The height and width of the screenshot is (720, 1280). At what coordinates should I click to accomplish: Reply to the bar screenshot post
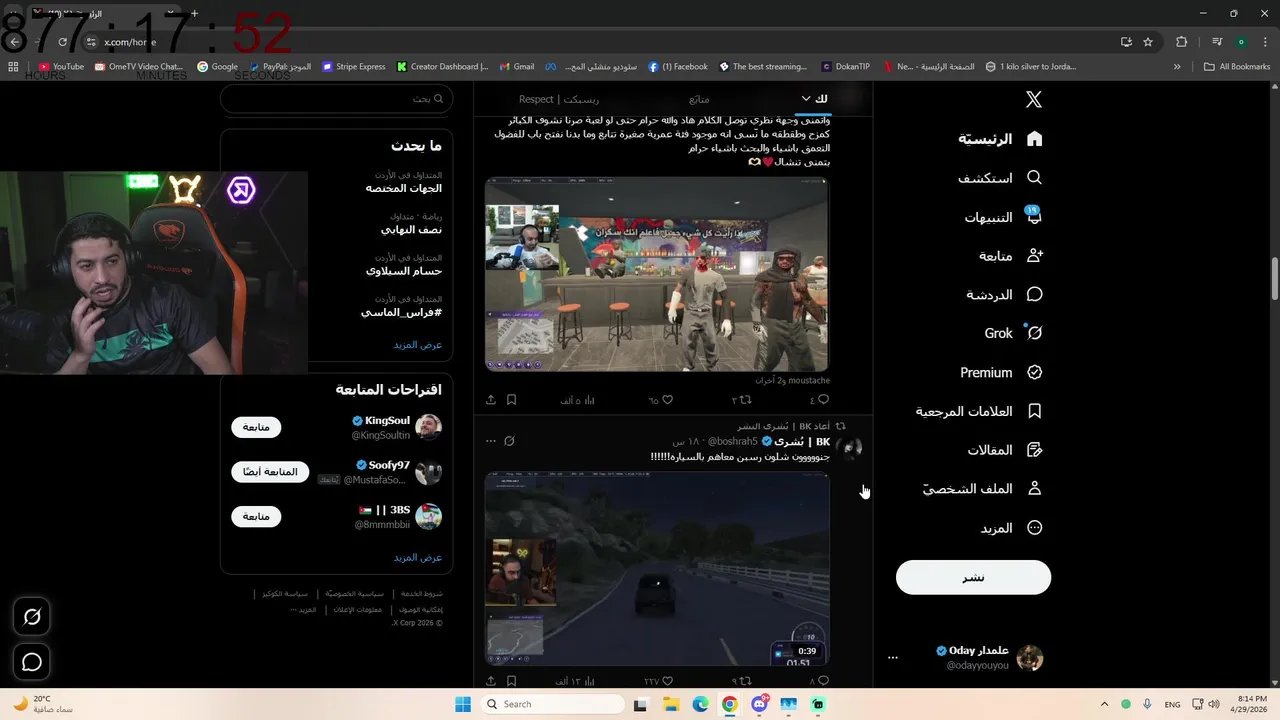tap(823, 400)
